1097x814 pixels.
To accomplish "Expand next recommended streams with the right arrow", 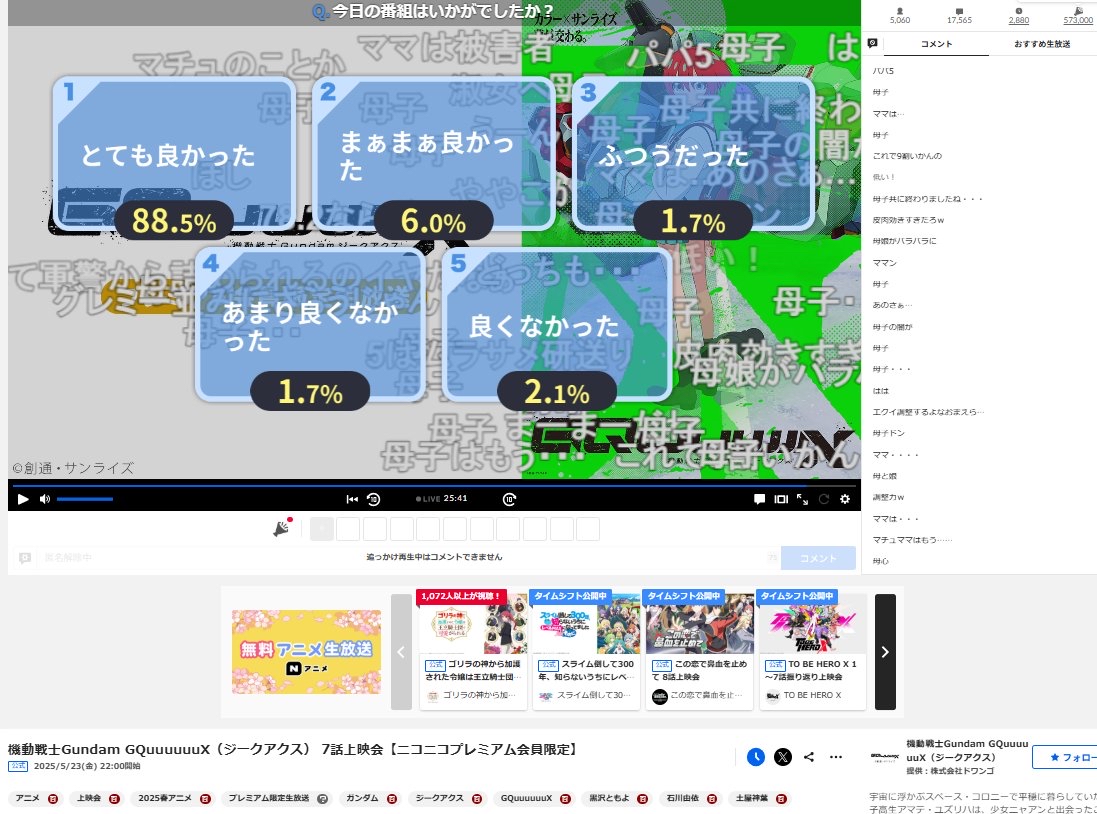I will pyautogui.click(x=884, y=650).
